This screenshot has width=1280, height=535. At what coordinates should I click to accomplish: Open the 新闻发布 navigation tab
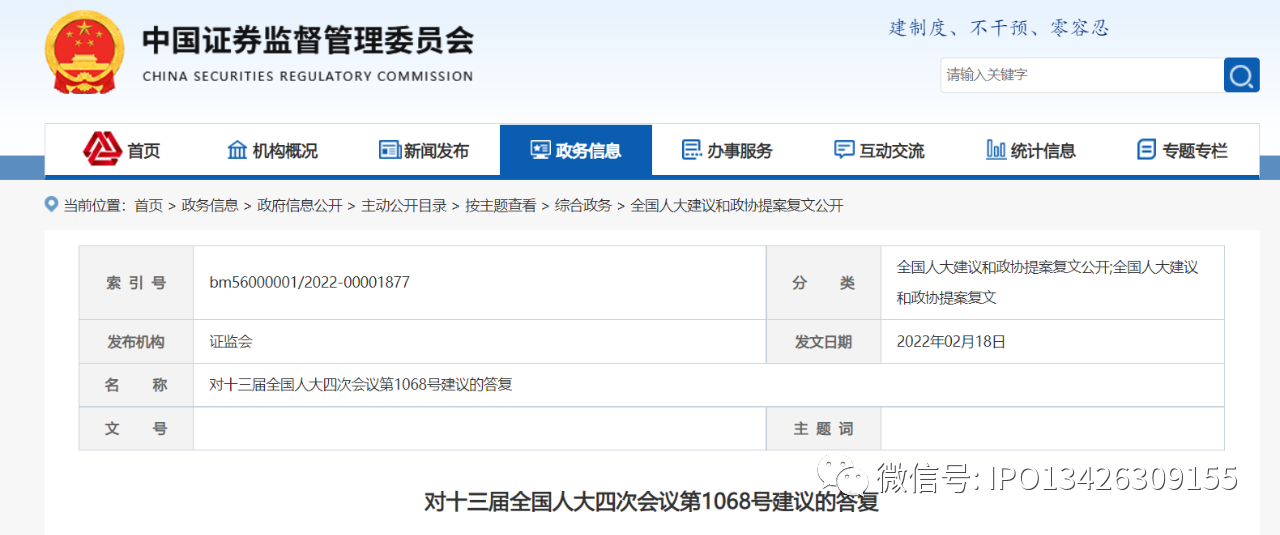pyautogui.click(x=424, y=150)
